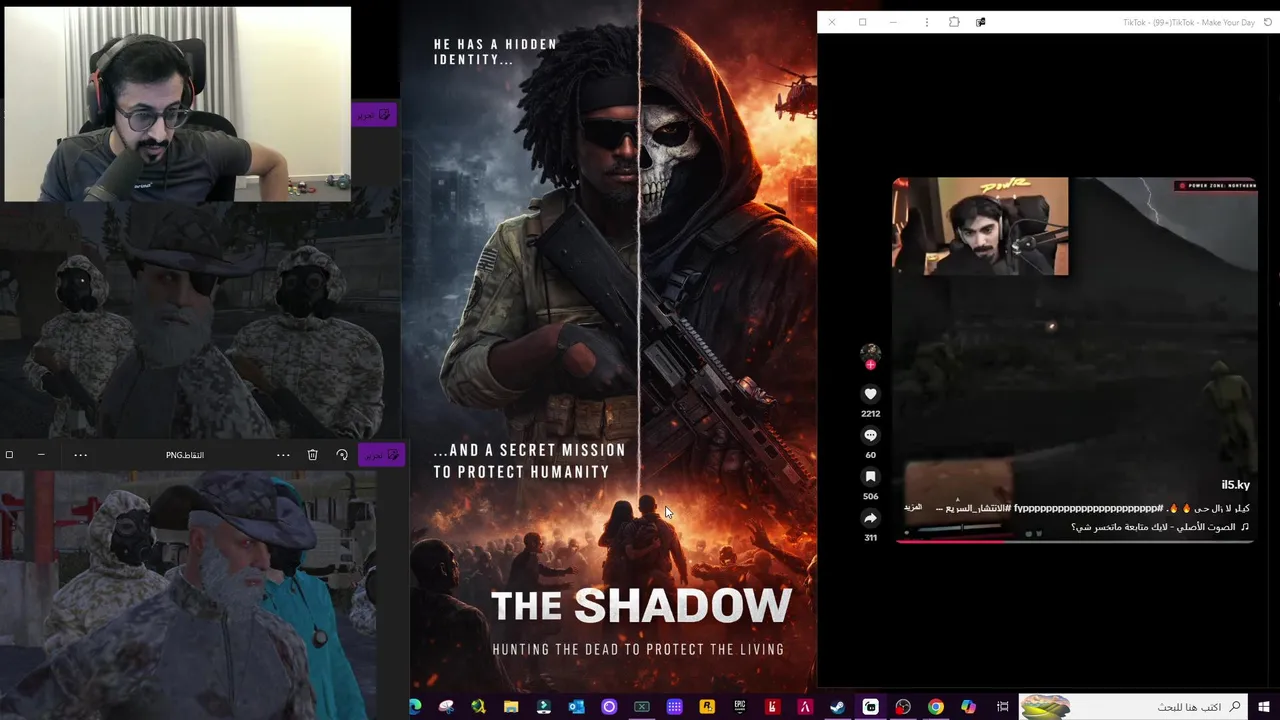Like the TikTok video with heart icon

870,394
